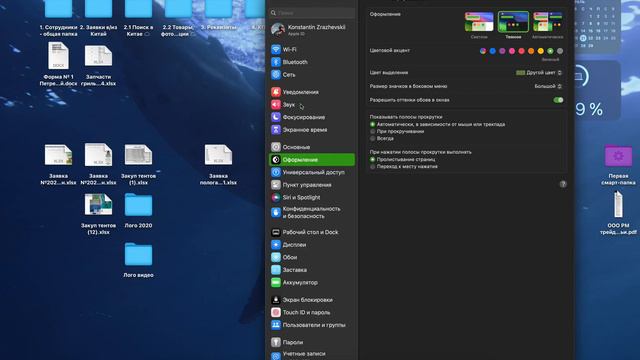640x360 pixels.
Task: Select the Форма № 1 docx file
Action: [x=58, y=64]
